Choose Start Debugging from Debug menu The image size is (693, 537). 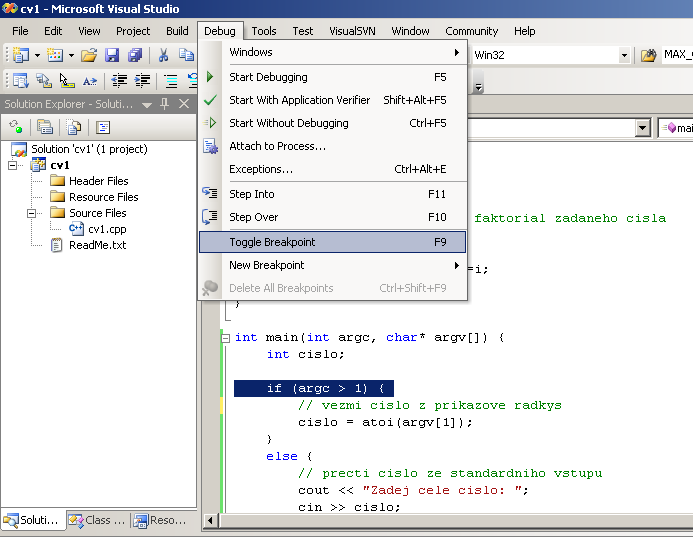[332, 77]
